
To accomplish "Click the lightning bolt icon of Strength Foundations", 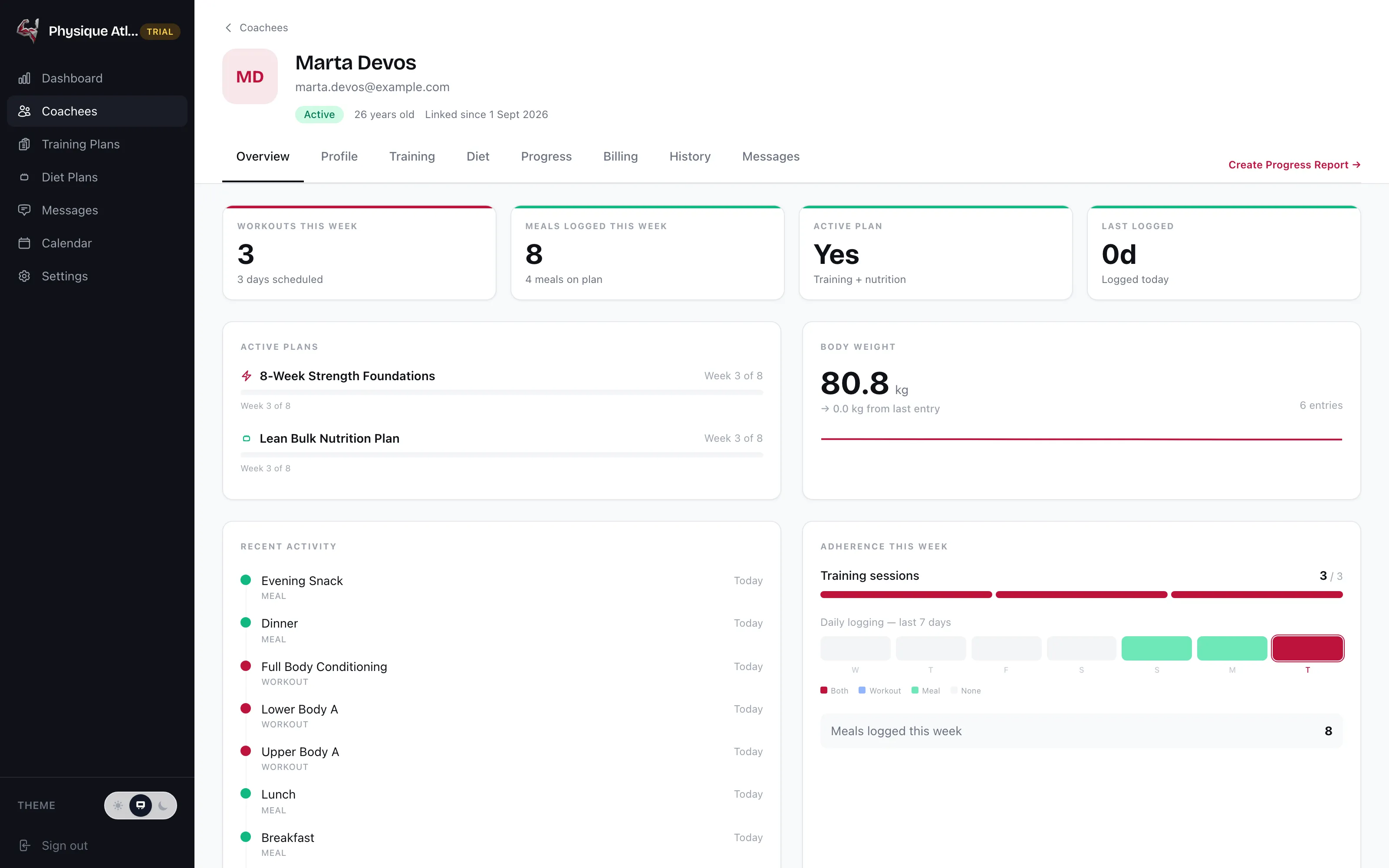I will (247, 376).
